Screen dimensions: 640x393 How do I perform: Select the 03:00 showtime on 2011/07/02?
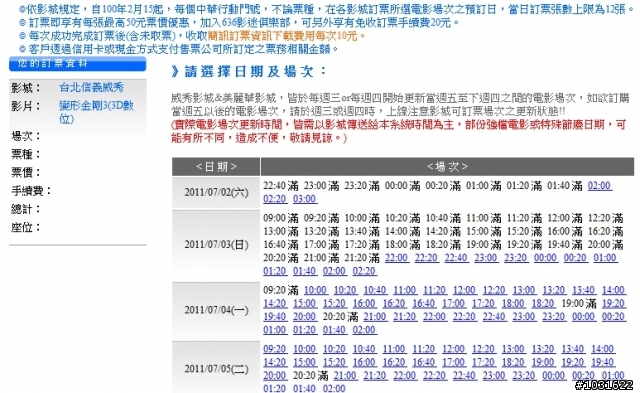[x=304, y=199]
